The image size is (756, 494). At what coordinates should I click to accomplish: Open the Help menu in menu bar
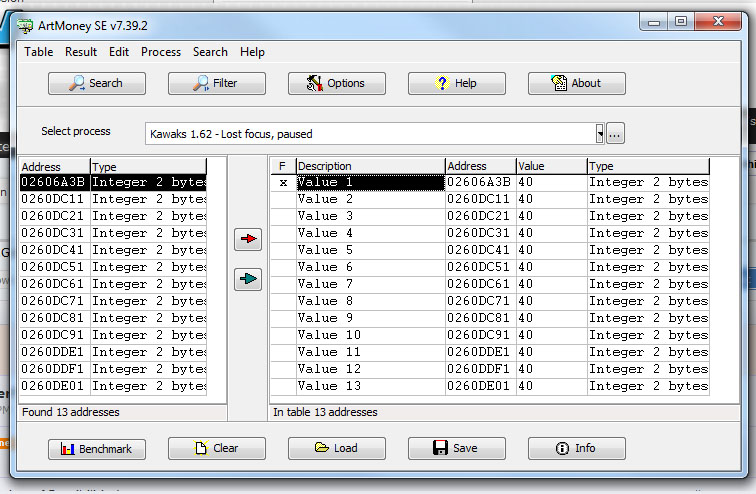coord(252,52)
